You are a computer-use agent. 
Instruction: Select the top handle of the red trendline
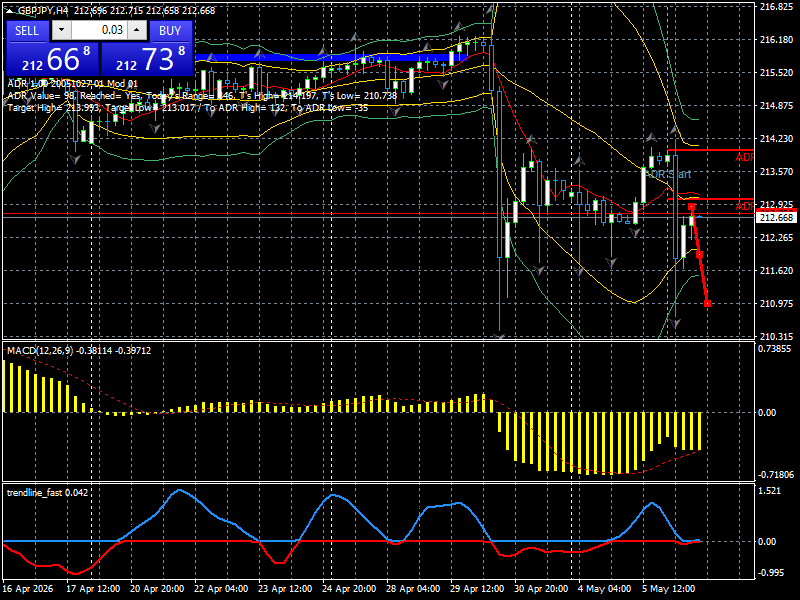[691, 207]
